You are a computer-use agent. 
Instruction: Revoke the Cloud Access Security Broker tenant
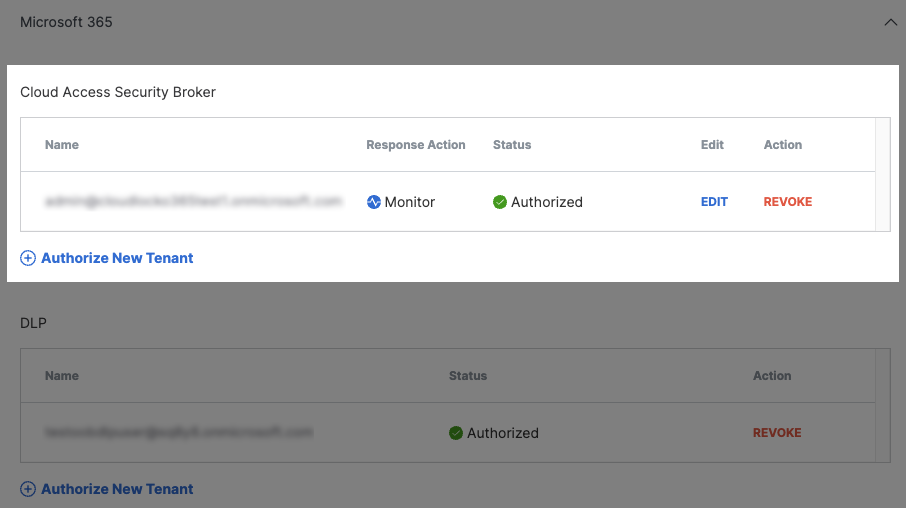click(x=788, y=202)
